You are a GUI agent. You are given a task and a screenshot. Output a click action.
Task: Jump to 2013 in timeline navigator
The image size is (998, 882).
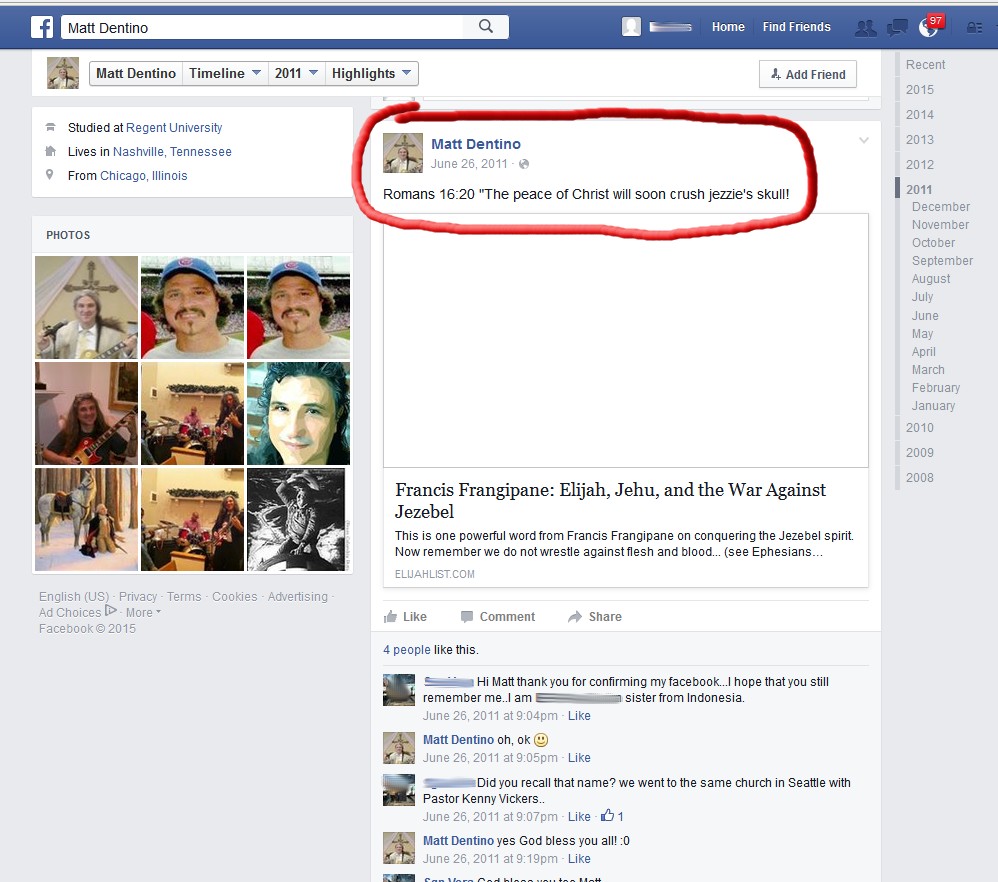(920, 139)
